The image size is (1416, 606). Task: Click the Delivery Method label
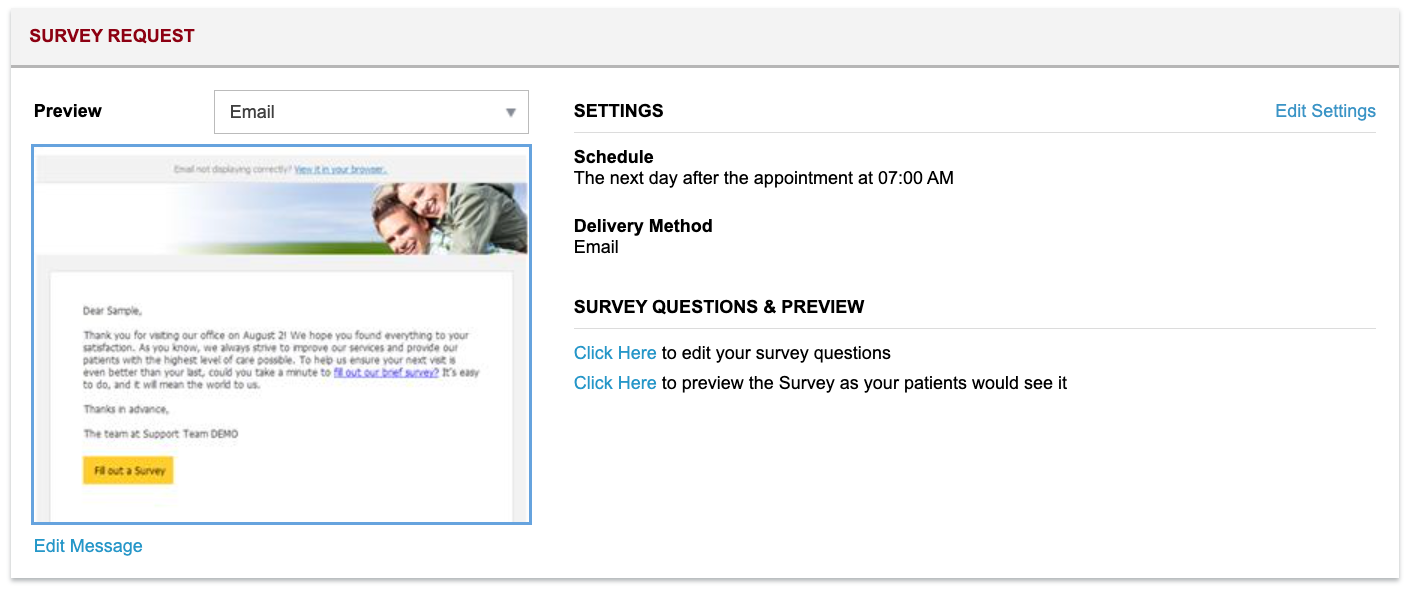(x=643, y=226)
